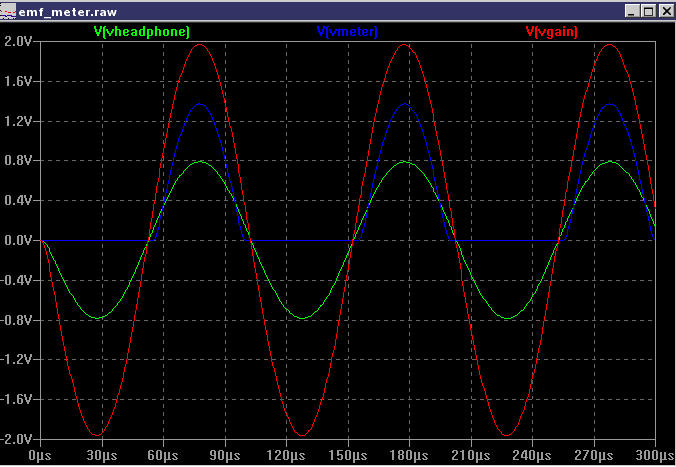Click the 0.4V vertical axis label
676x467 pixels.
click(x=18, y=201)
